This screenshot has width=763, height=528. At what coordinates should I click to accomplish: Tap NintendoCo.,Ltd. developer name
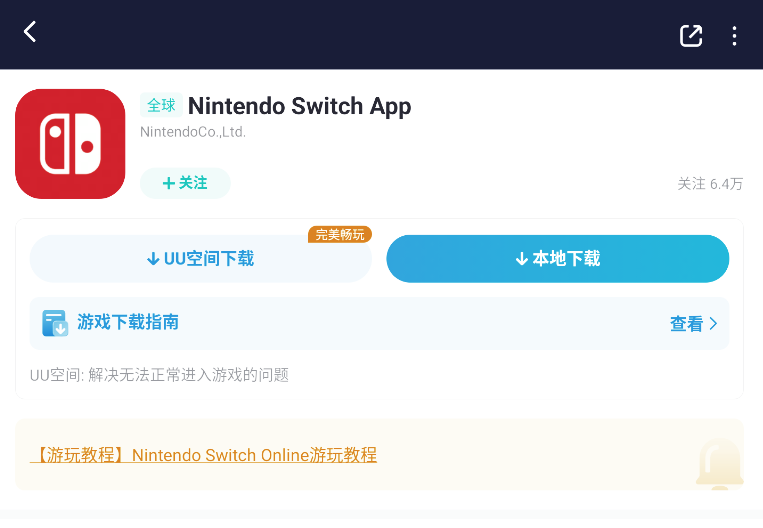click(193, 132)
